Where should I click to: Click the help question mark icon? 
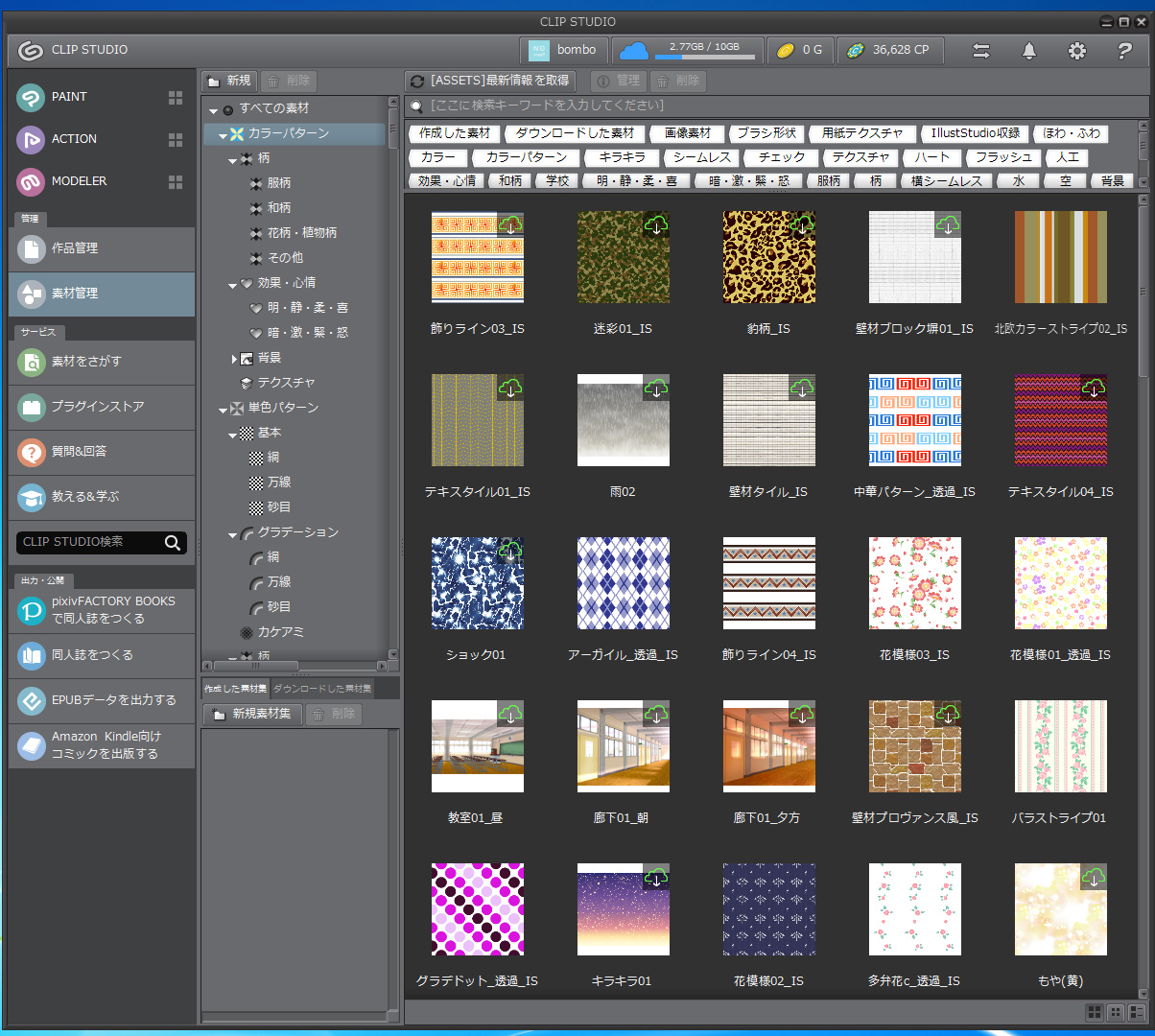click(x=1125, y=51)
